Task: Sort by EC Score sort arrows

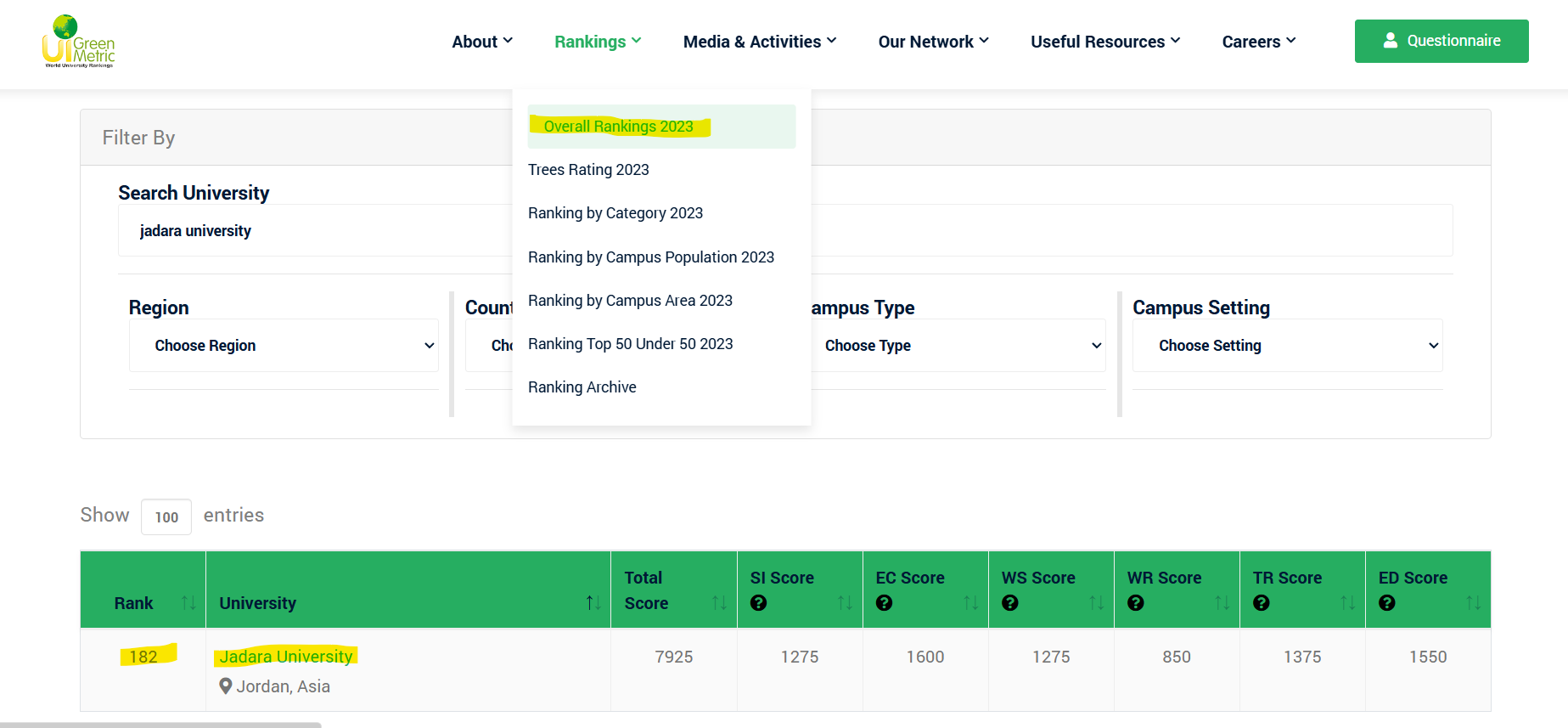Action: pos(970,603)
